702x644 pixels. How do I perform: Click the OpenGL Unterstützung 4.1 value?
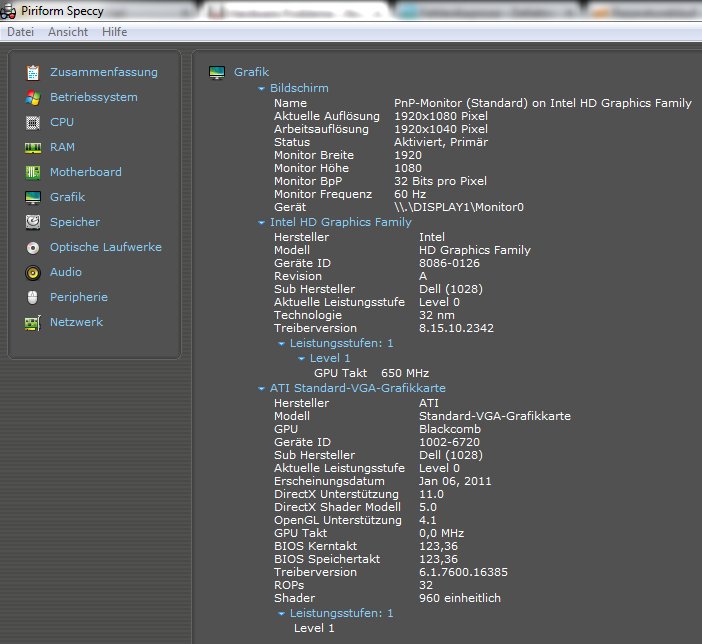click(x=428, y=520)
